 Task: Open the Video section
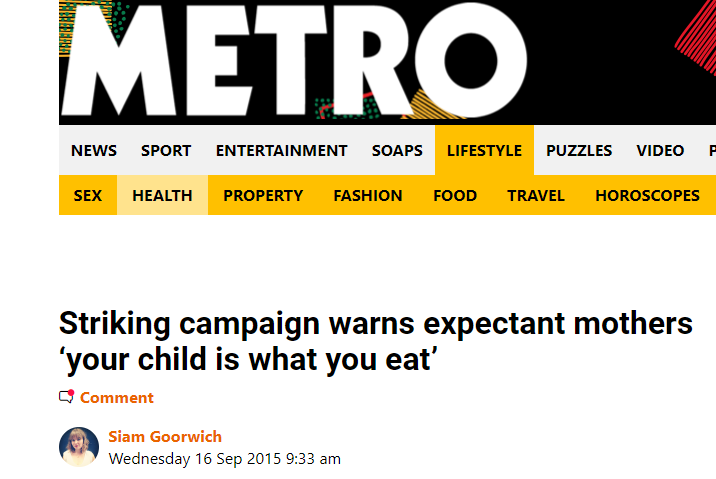pos(660,151)
